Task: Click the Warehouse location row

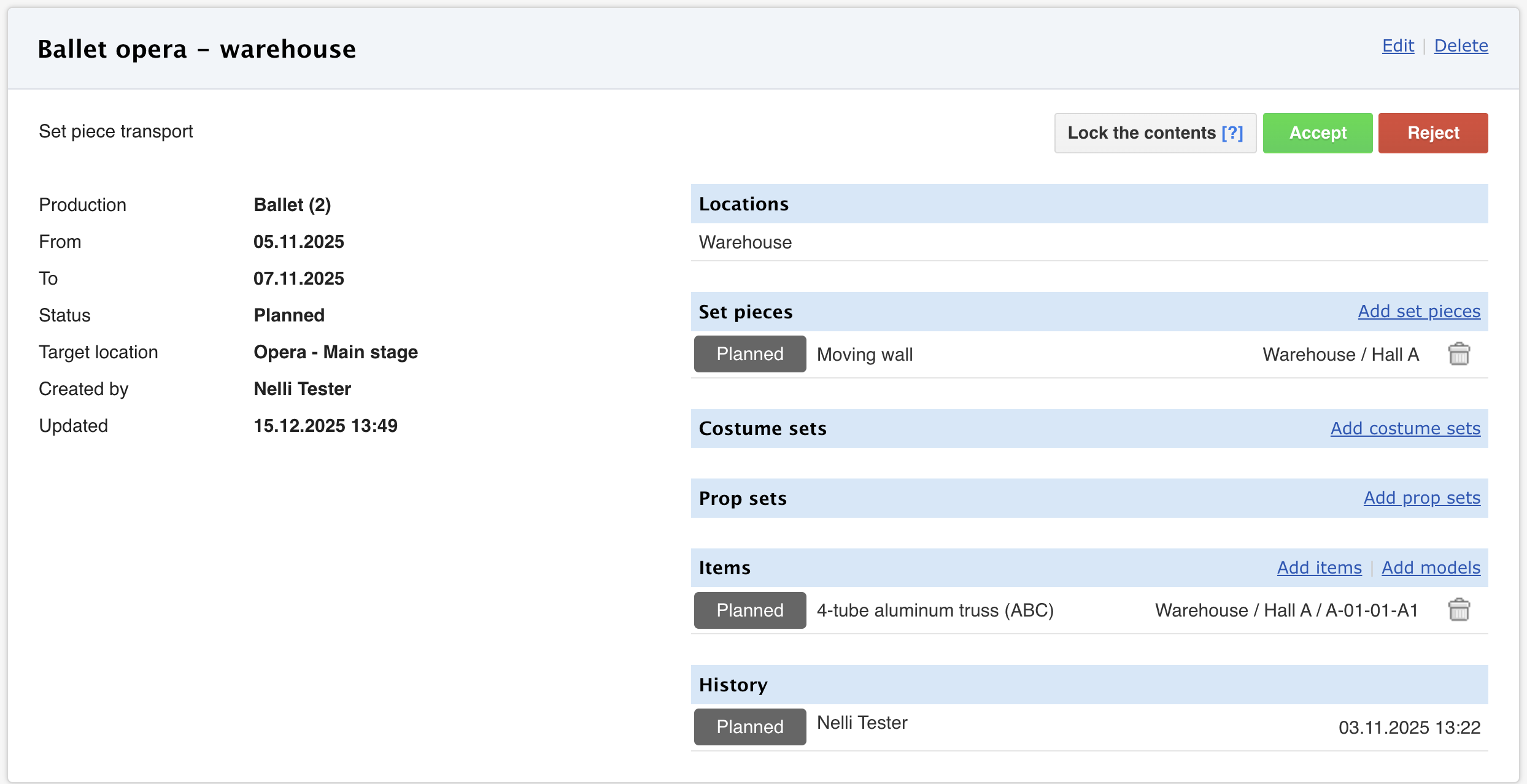Action: pyautogui.click(x=745, y=242)
